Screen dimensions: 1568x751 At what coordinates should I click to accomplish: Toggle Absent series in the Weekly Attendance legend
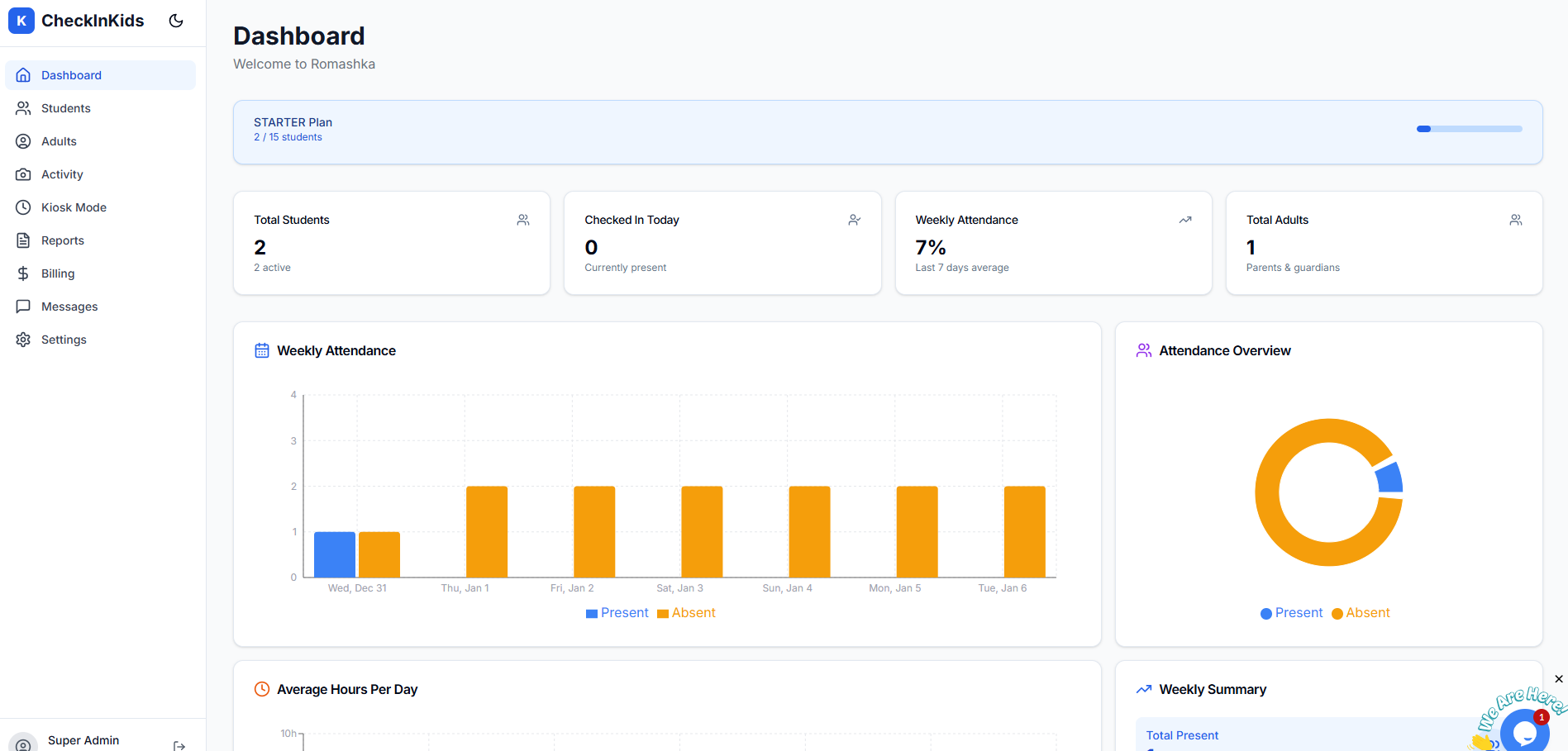686,613
